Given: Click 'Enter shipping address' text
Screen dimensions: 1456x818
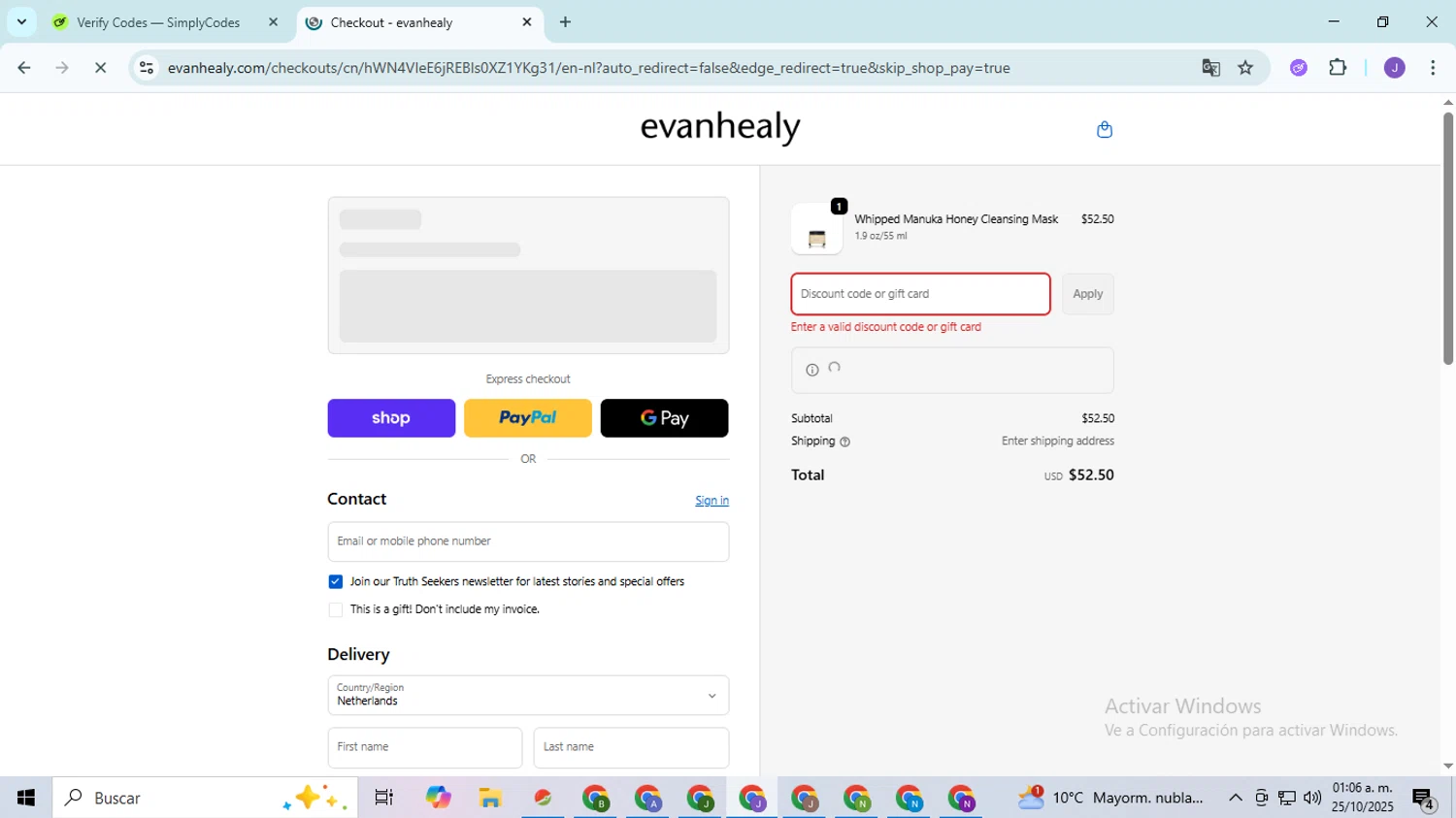Looking at the screenshot, I should (1058, 442).
